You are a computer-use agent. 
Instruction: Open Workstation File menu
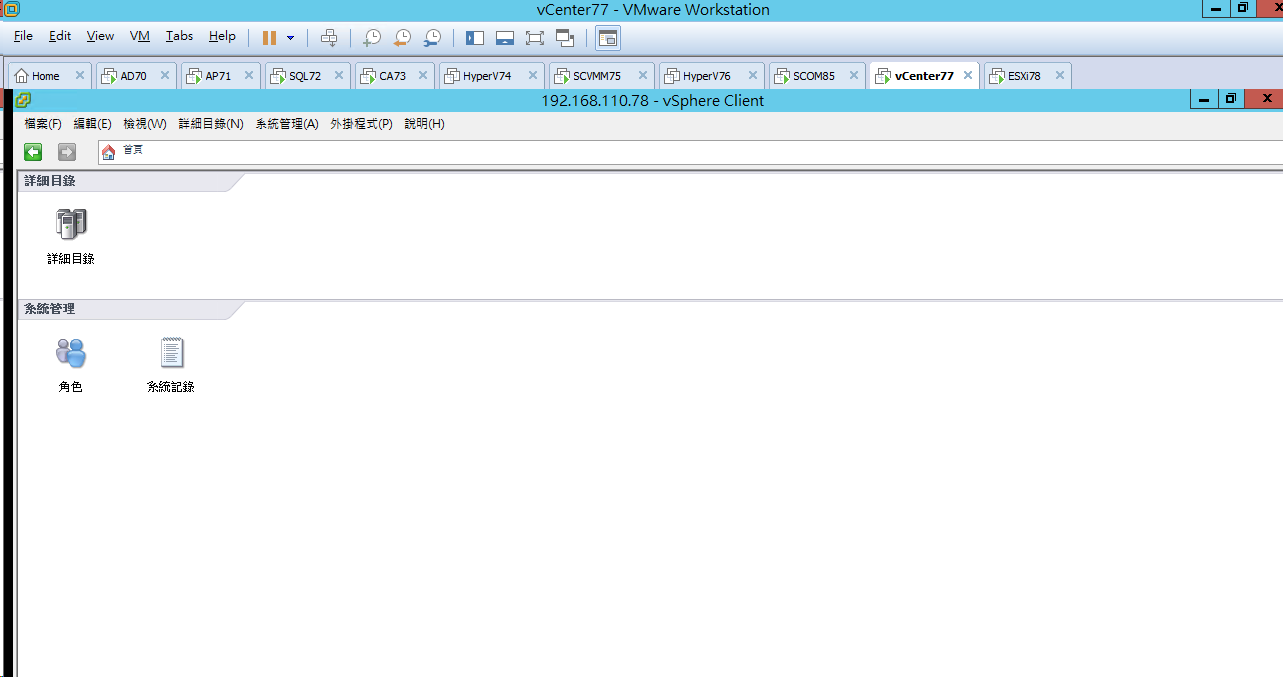[23, 36]
